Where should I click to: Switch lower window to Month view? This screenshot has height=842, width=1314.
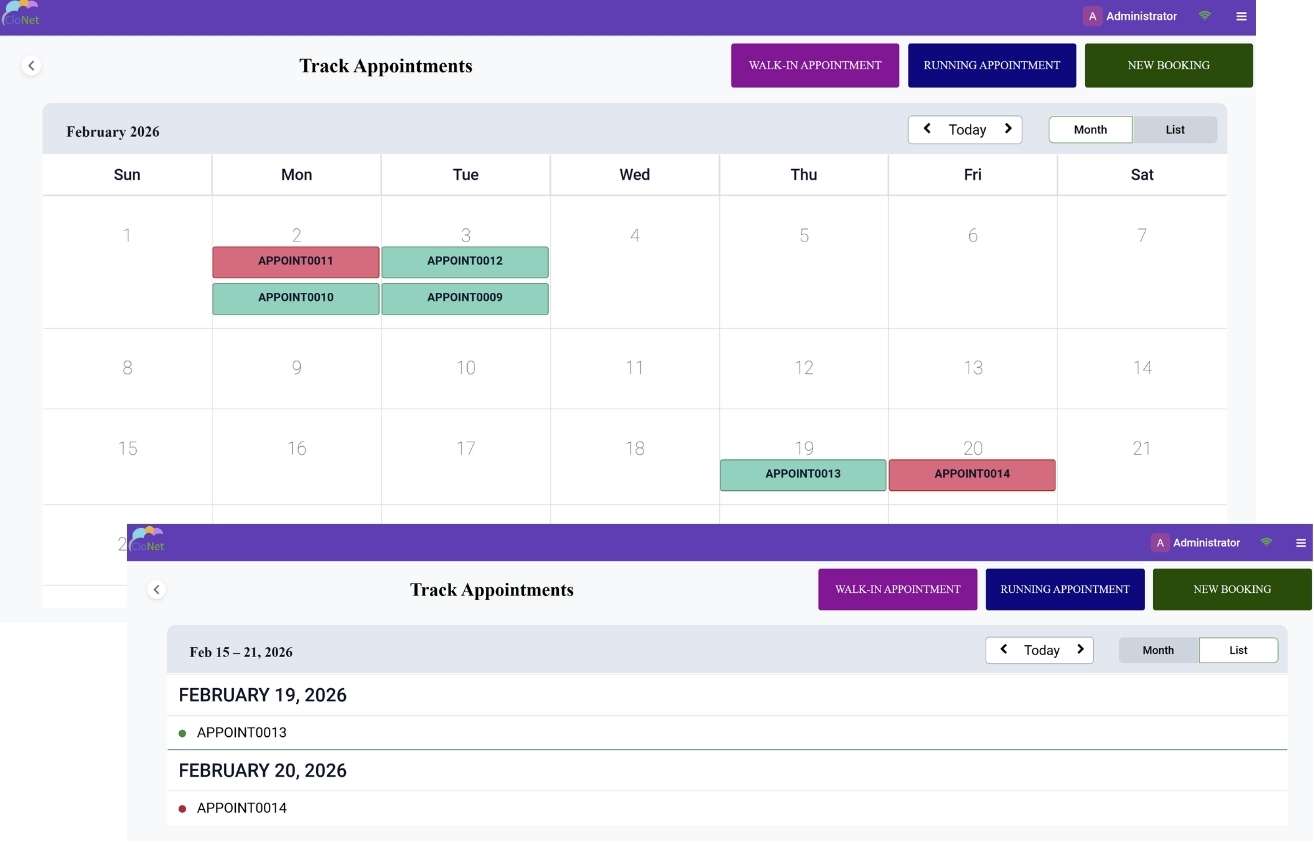[x=1158, y=650]
